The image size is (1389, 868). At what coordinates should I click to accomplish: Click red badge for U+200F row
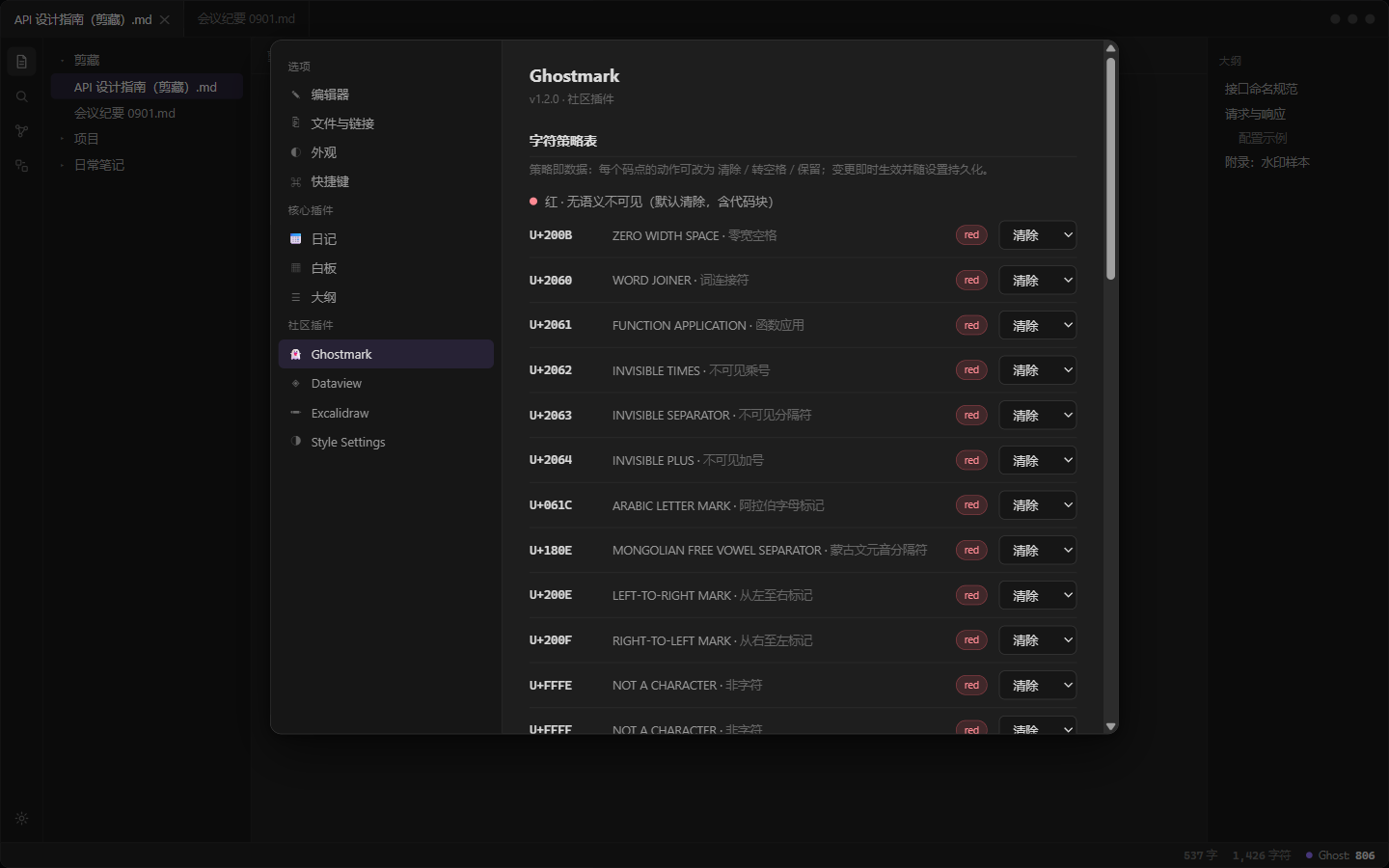(x=971, y=640)
